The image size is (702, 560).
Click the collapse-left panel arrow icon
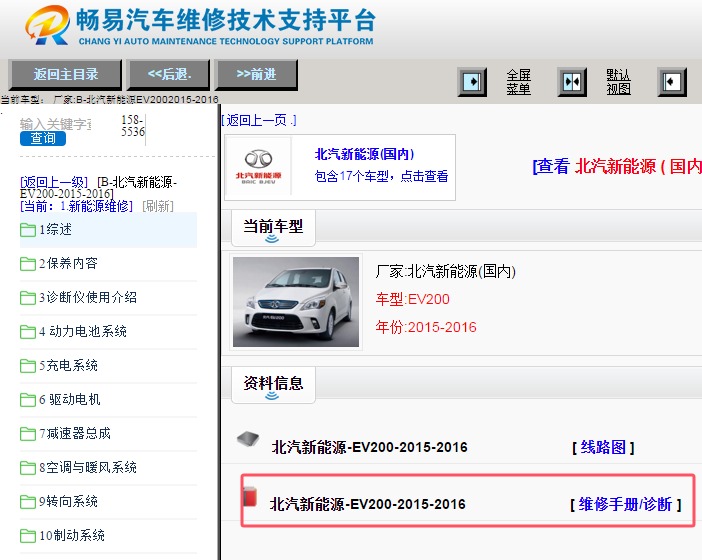(x=672, y=82)
